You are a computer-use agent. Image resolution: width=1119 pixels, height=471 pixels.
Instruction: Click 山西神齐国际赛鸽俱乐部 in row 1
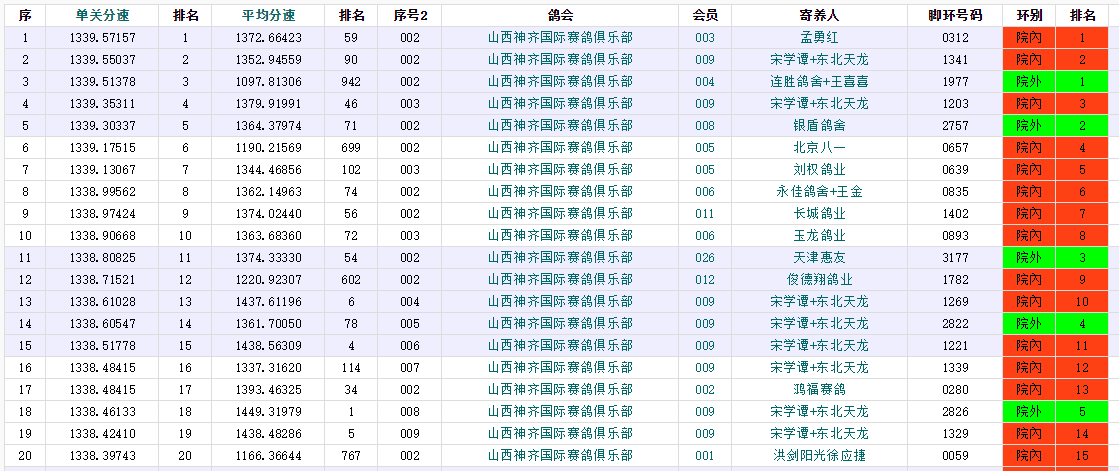tap(560, 38)
